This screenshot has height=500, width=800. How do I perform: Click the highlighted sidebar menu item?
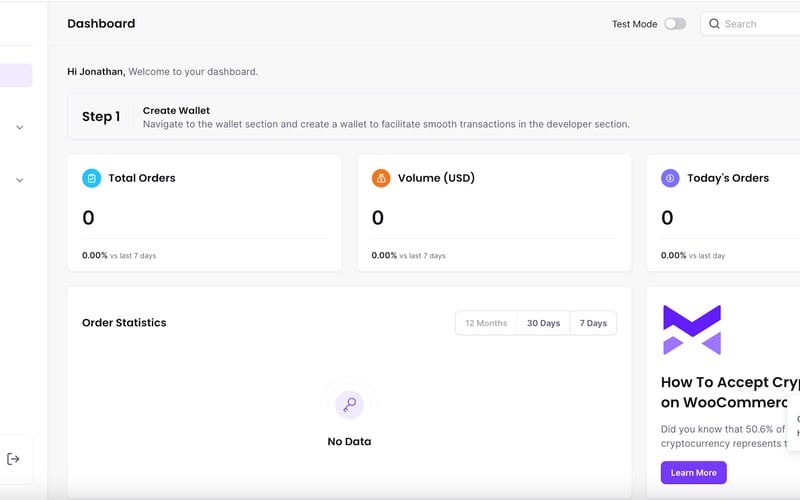pos(16,76)
